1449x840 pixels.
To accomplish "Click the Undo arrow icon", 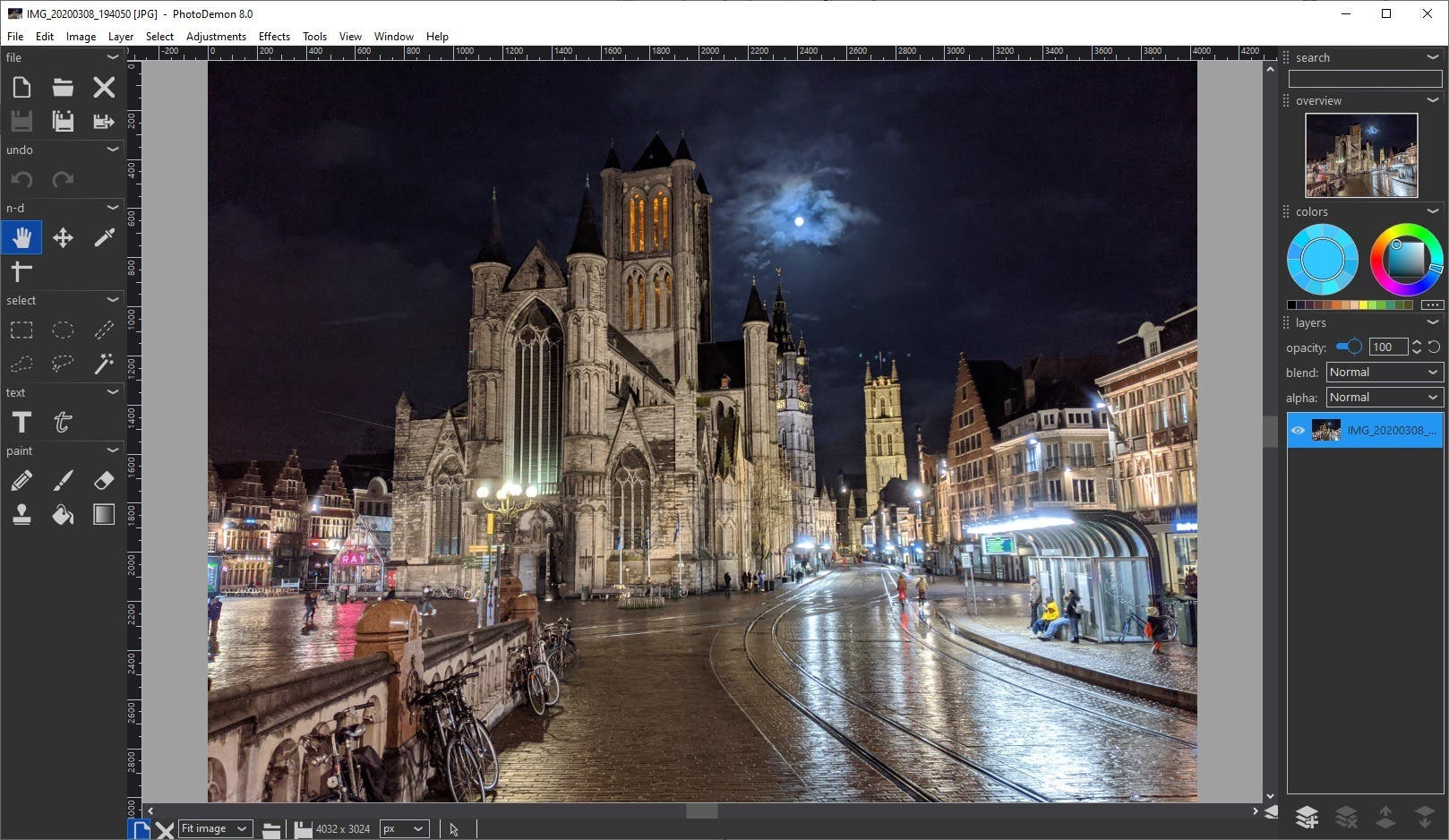I will 21,179.
